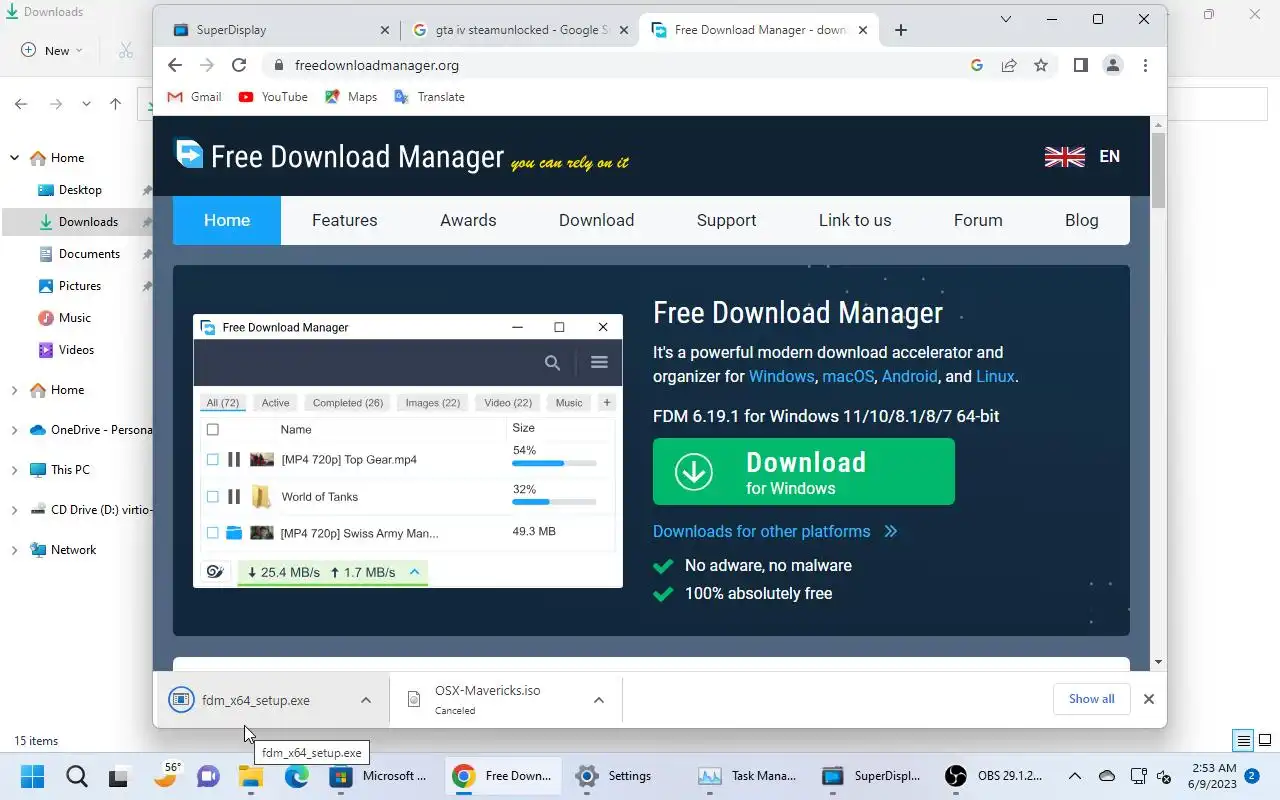Launch Microsoft Edge from taskbar
This screenshot has height=800, width=1280.
pyautogui.click(x=296, y=776)
